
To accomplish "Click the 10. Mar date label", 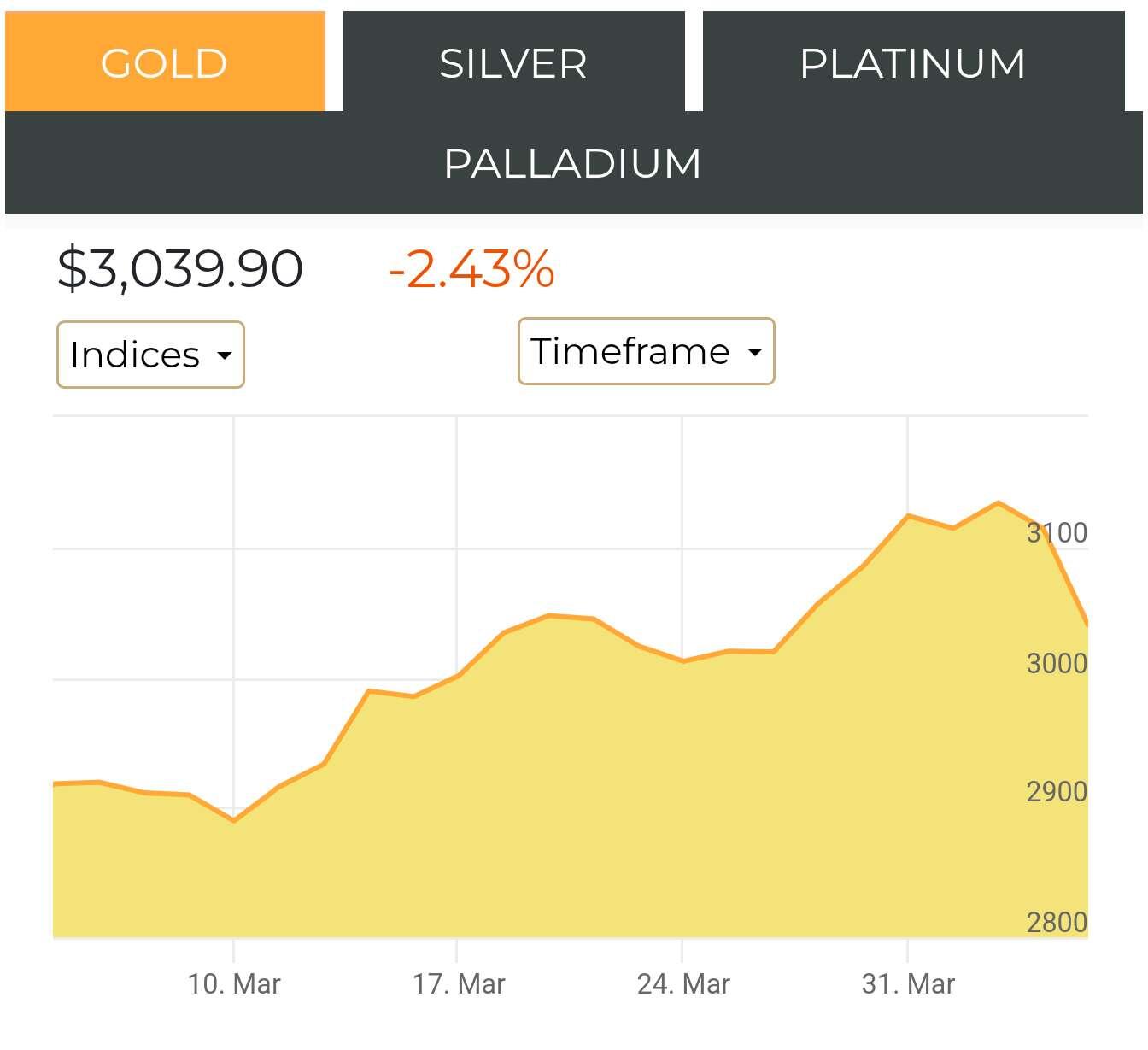I will tap(234, 984).
